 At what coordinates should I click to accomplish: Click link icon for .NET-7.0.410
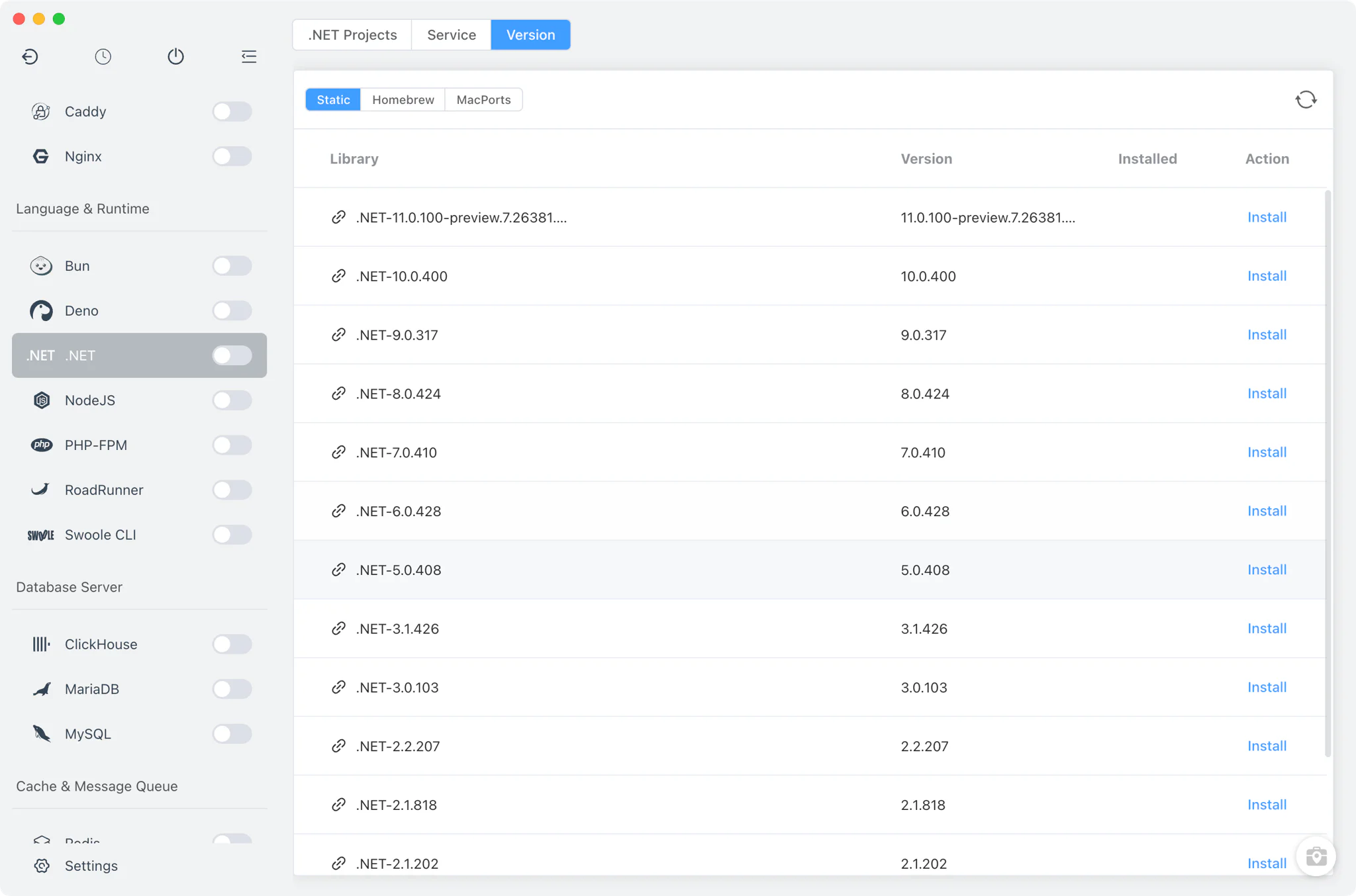pyautogui.click(x=338, y=452)
